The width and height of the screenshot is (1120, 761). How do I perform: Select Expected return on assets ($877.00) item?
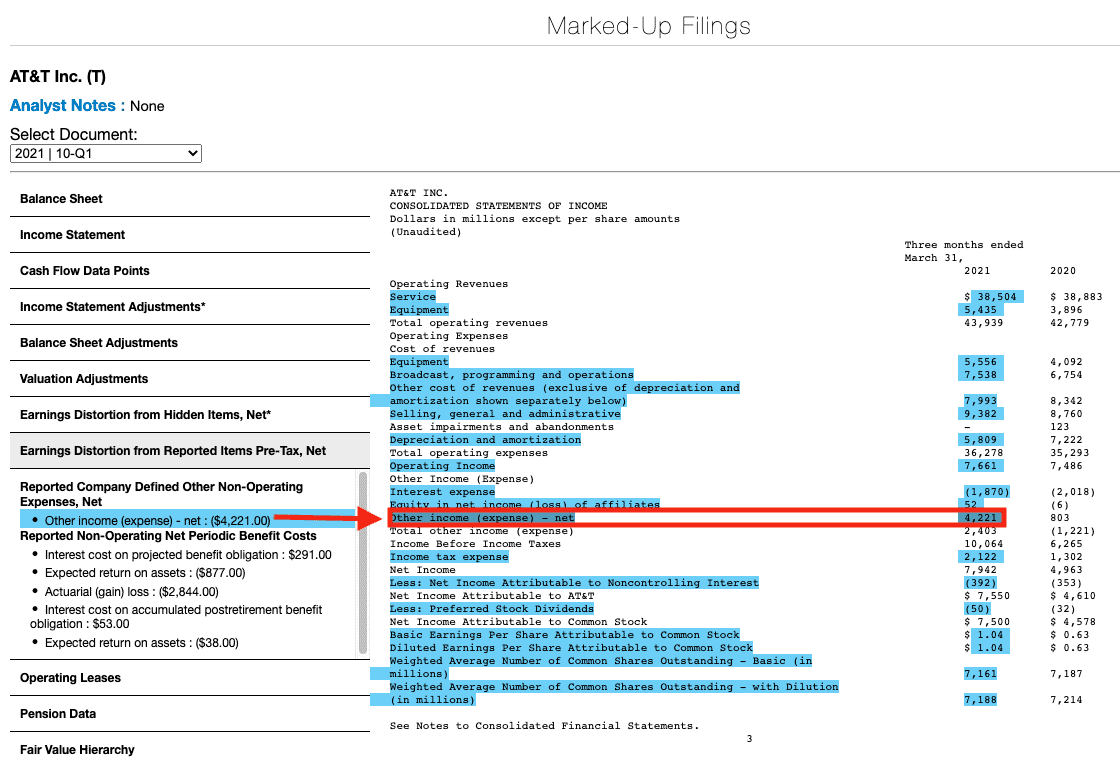point(145,573)
